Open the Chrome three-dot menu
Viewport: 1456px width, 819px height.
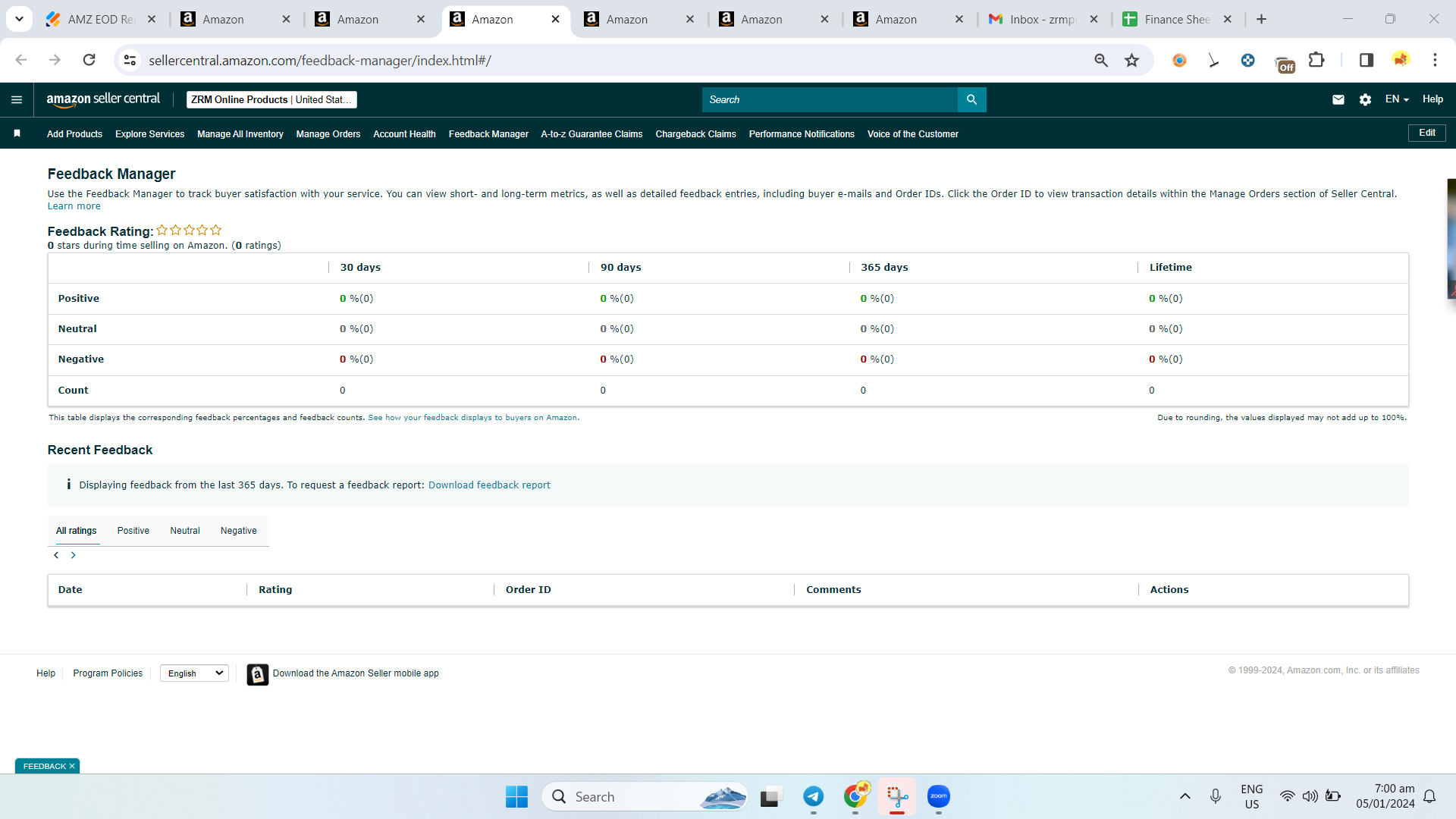pos(1435,60)
